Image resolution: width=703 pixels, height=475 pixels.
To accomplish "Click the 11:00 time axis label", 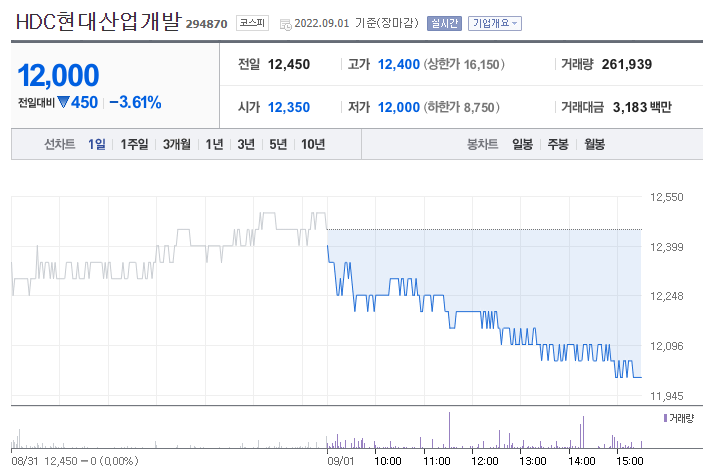I will click(437, 461).
